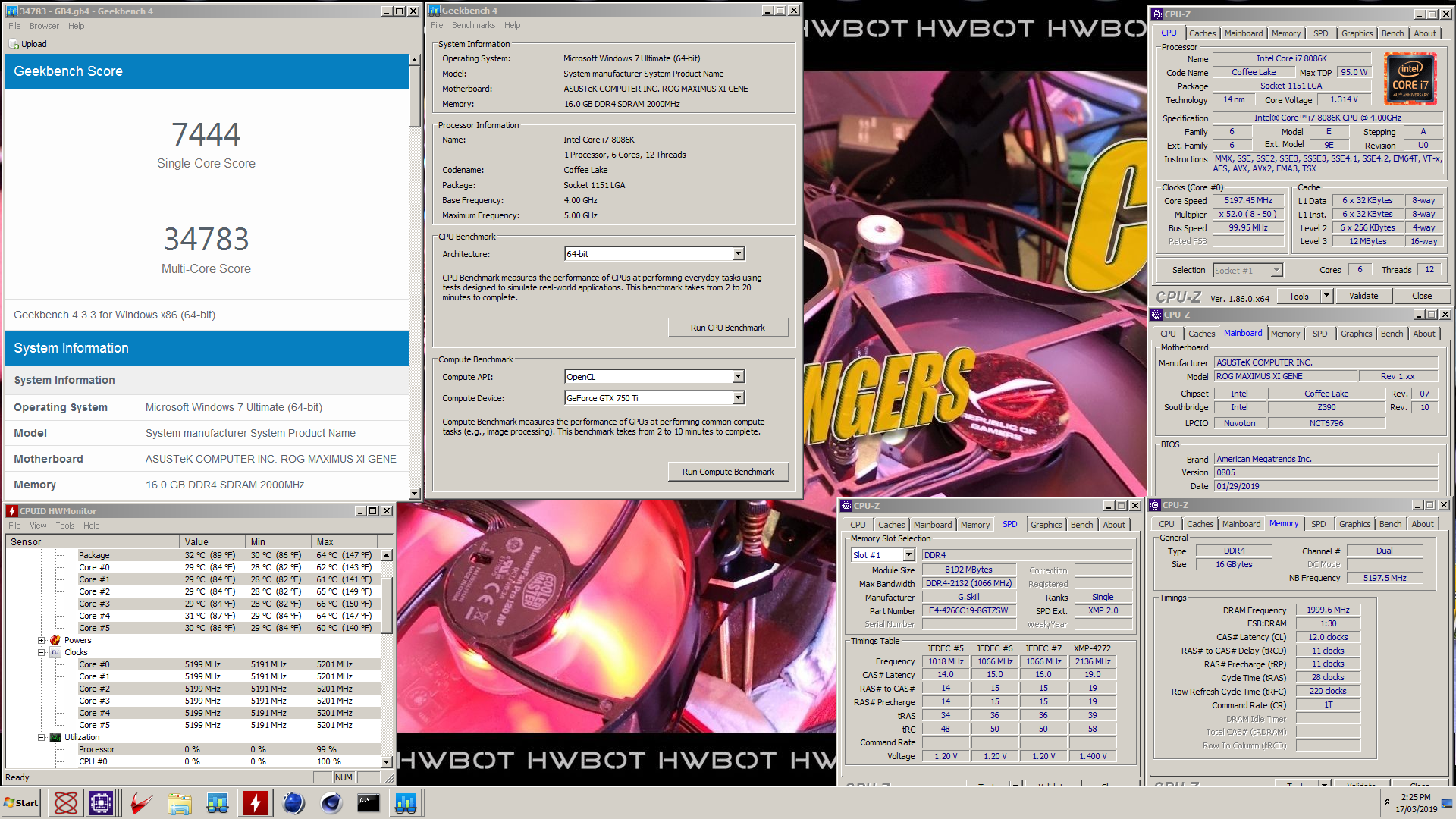Collapse the Utilization node in HWMonitor

[42, 737]
